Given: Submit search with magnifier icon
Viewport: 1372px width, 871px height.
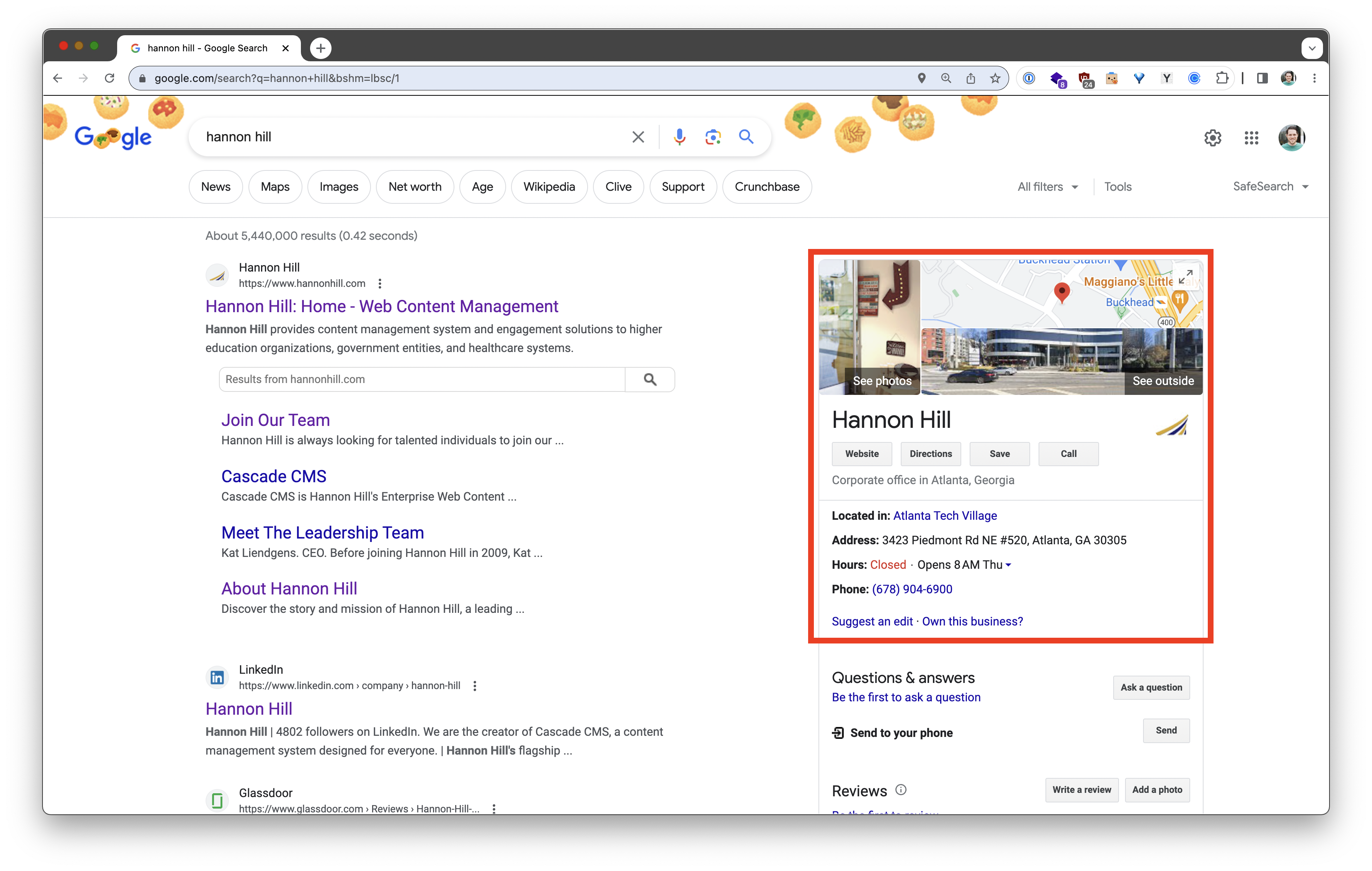Looking at the screenshot, I should [x=746, y=137].
